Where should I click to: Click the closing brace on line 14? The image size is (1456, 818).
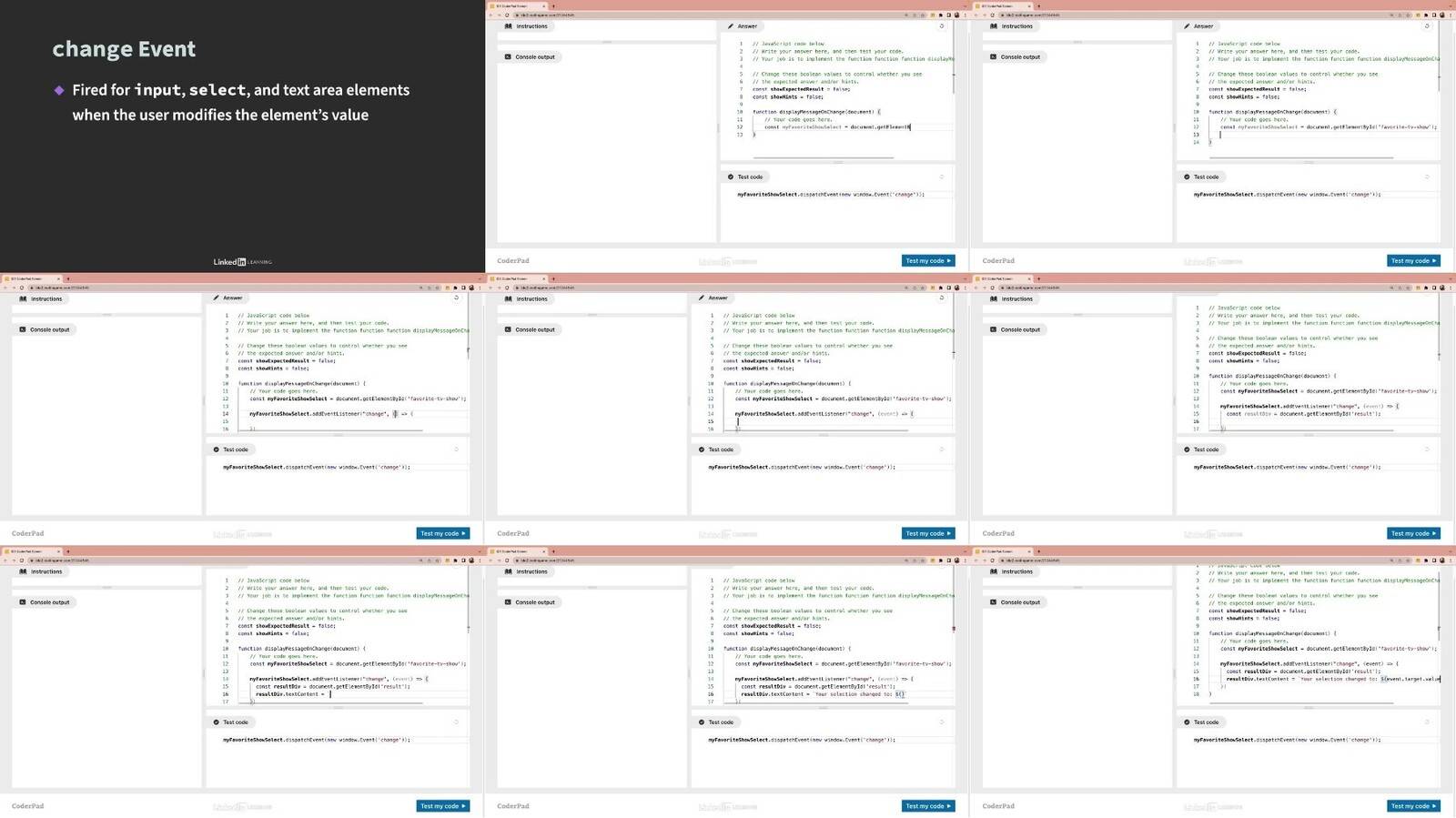point(1209,142)
